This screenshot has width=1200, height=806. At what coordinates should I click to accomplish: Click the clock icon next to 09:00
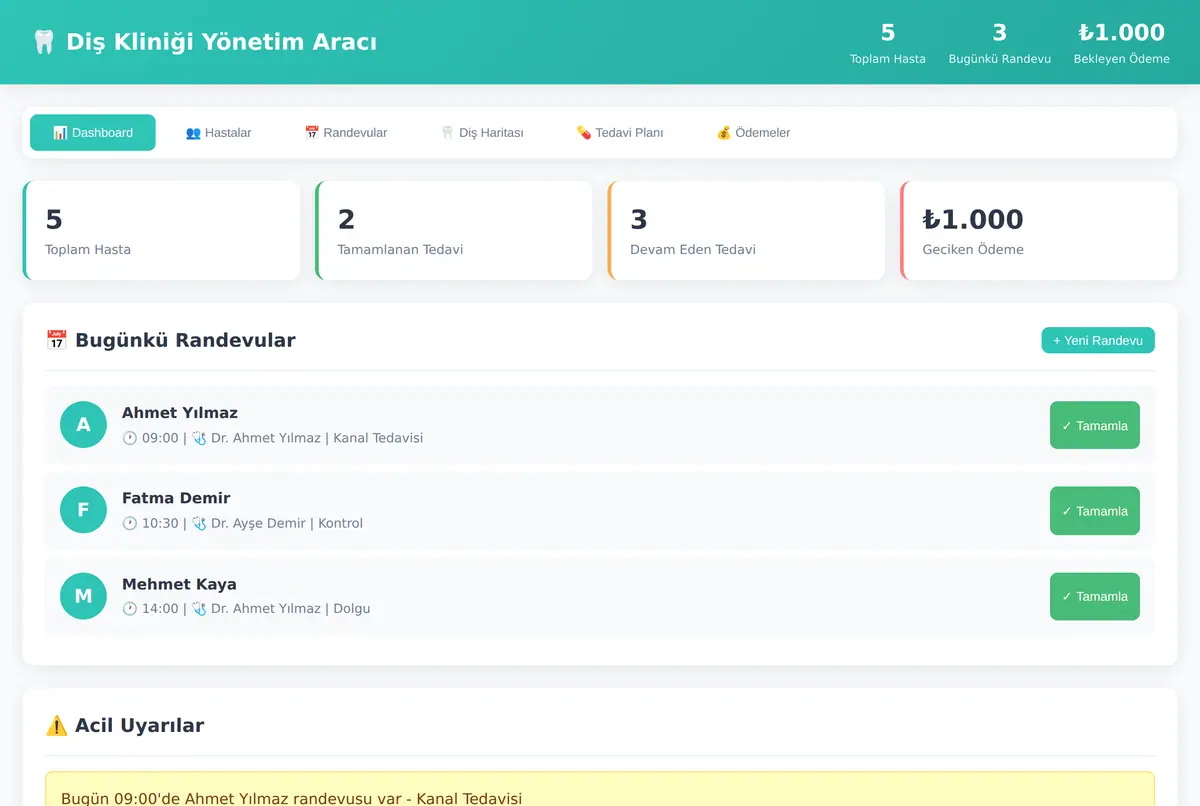coord(130,438)
